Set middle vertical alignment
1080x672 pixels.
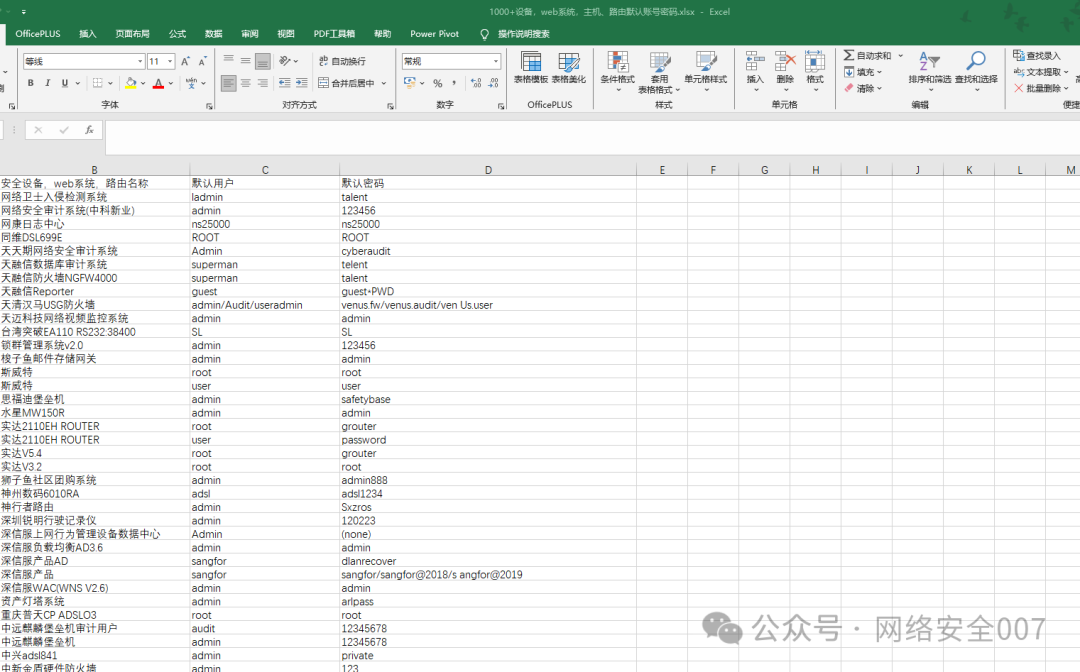pyautogui.click(x=245, y=61)
